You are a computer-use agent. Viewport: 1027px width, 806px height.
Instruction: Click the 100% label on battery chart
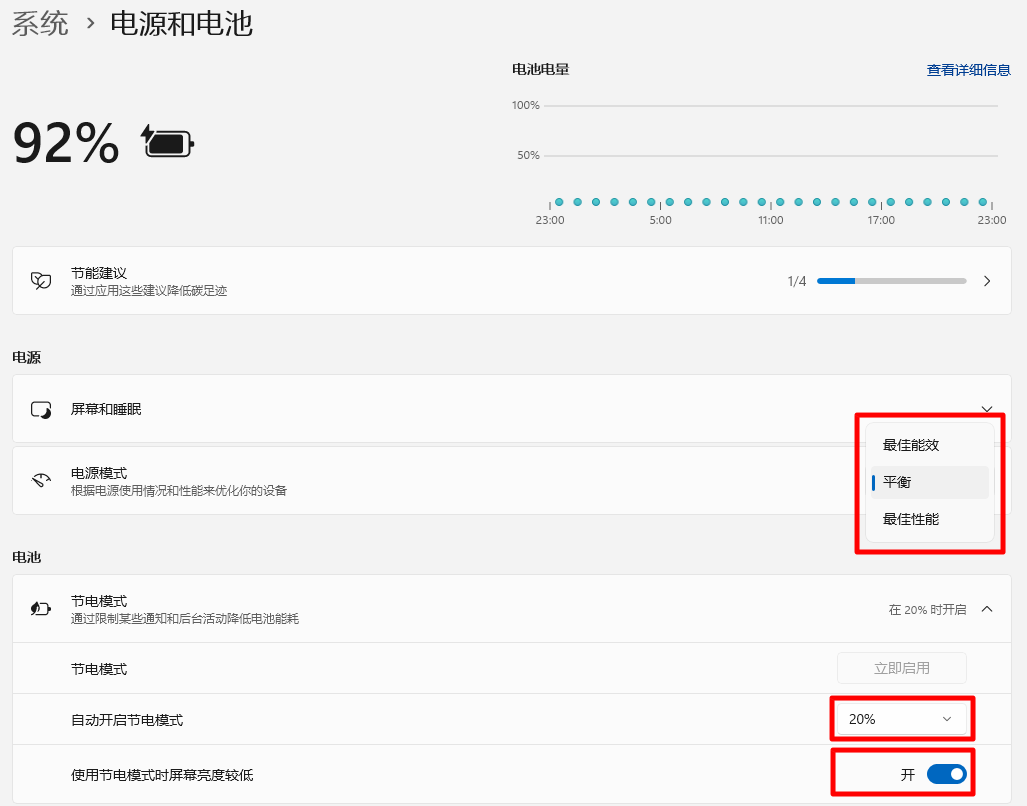525,105
